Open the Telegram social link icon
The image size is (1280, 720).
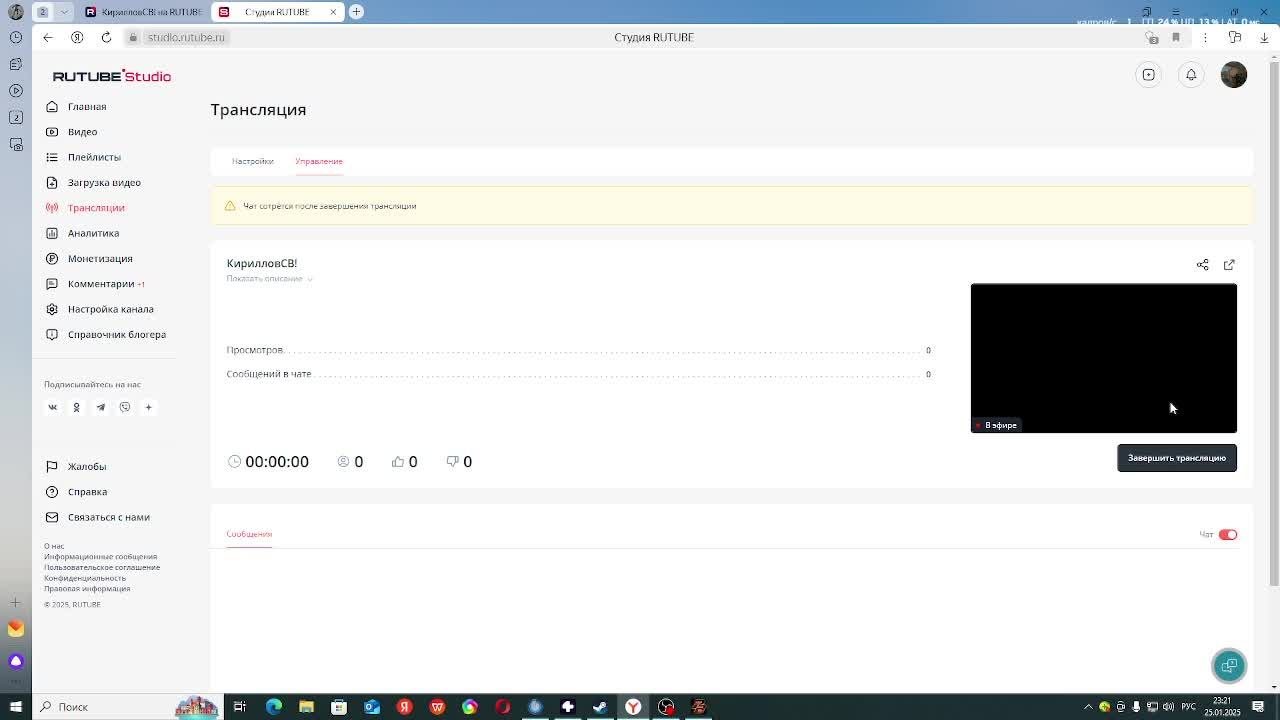[x=100, y=407]
